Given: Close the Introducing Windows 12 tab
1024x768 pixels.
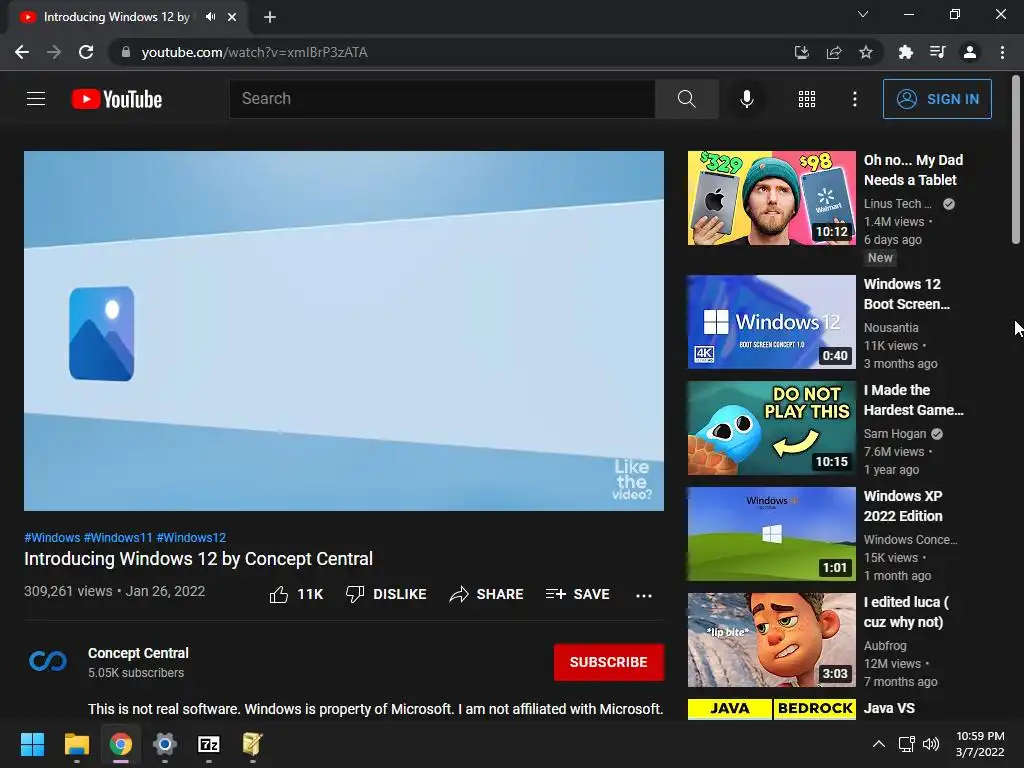Looking at the screenshot, I should (x=232, y=17).
